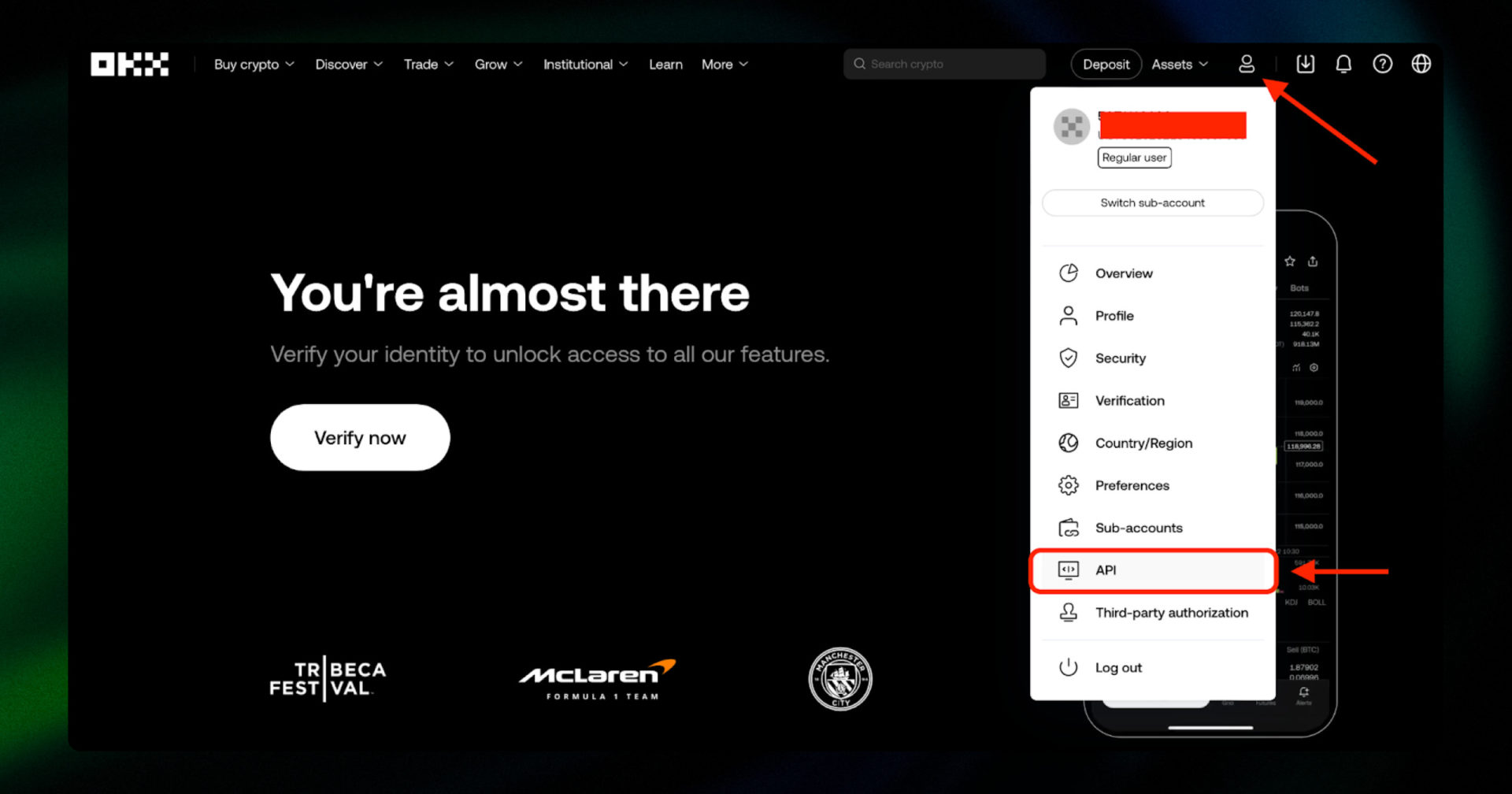The image size is (1512, 794).
Task: Click the Switch sub-account button
Action: point(1152,203)
